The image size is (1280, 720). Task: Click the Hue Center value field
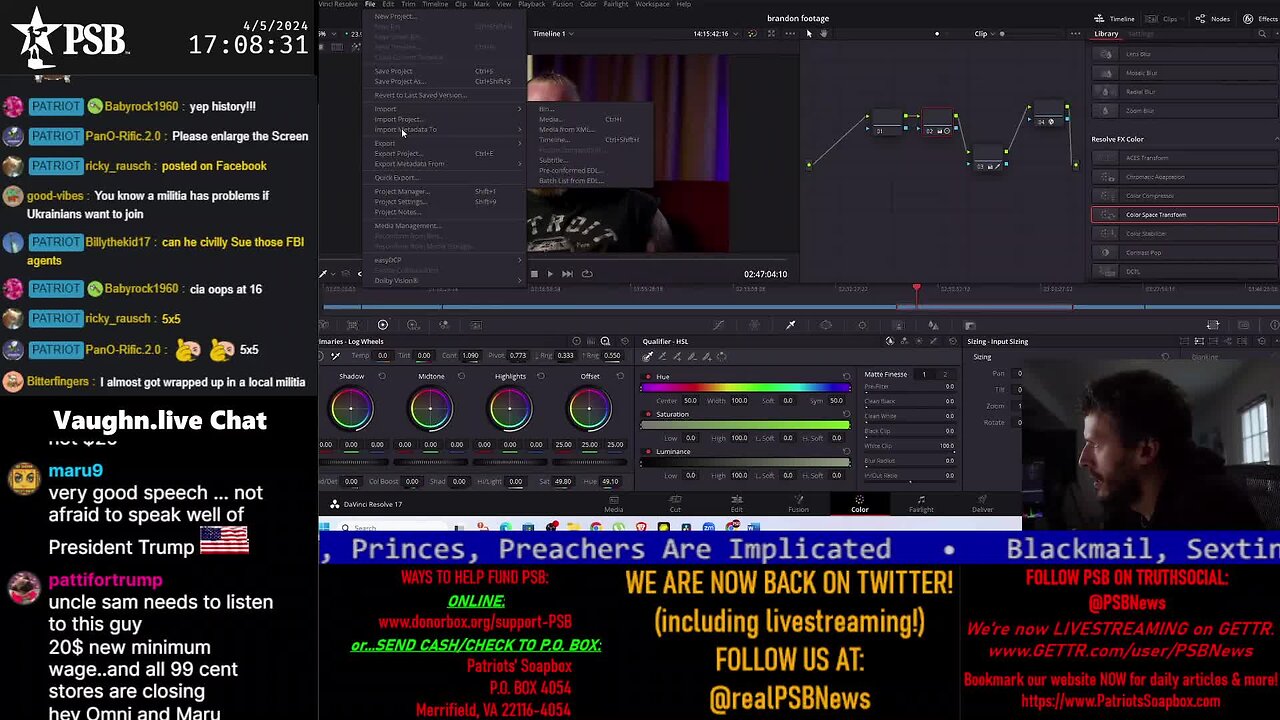click(690, 401)
